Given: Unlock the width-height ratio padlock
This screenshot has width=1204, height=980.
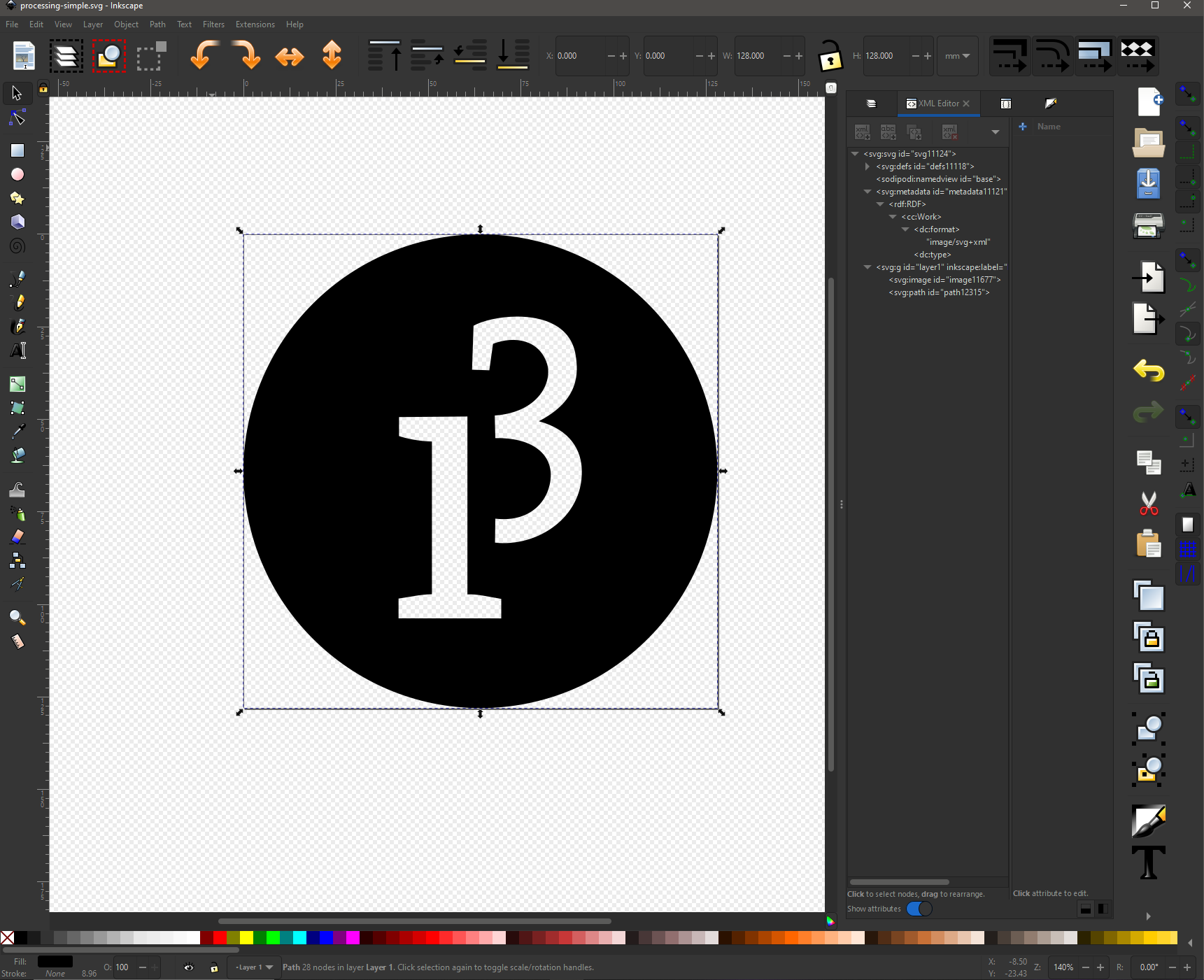Looking at the screenshot, I should point(830,56).
